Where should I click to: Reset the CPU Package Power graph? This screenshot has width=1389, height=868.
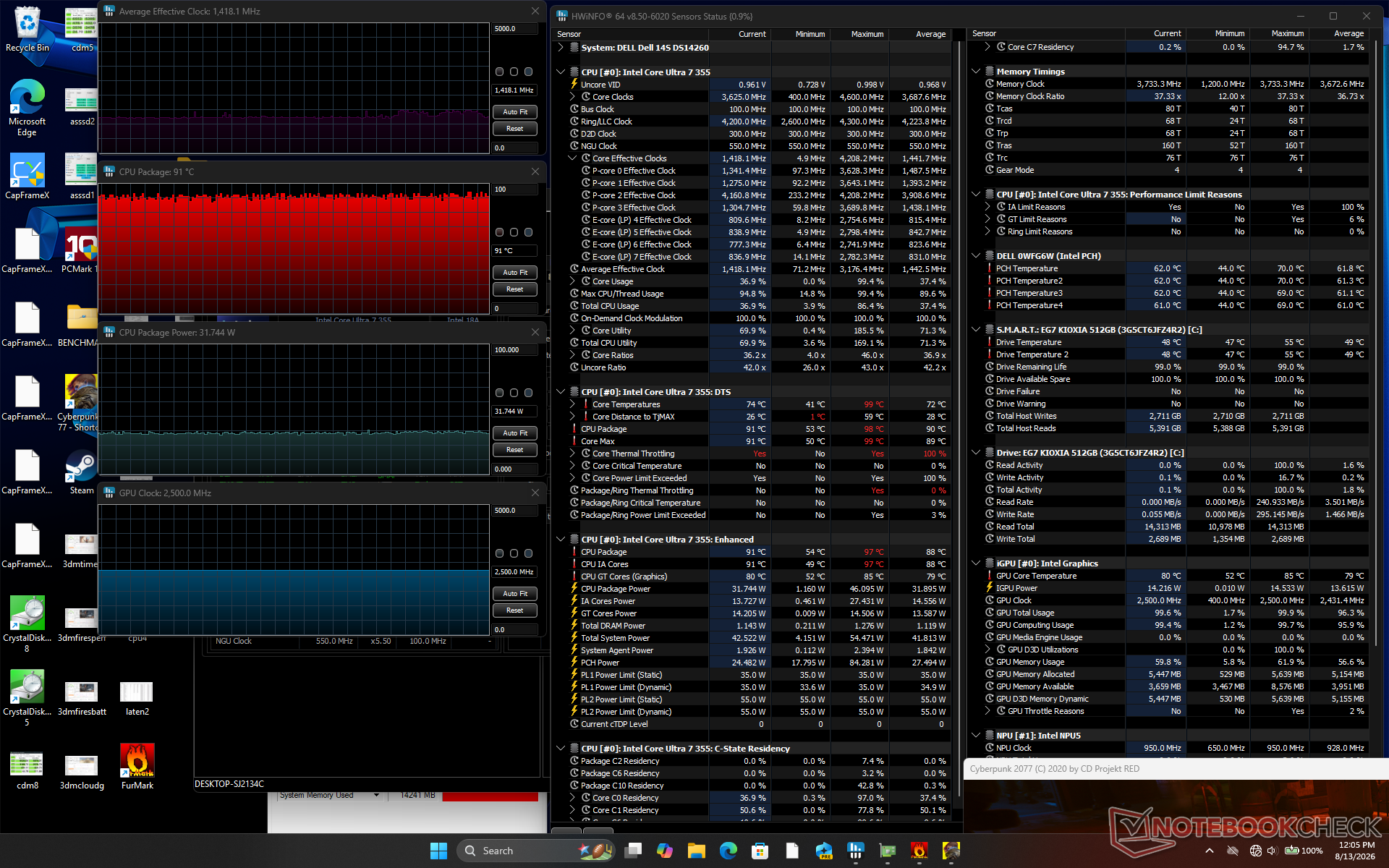pos(515,450)
